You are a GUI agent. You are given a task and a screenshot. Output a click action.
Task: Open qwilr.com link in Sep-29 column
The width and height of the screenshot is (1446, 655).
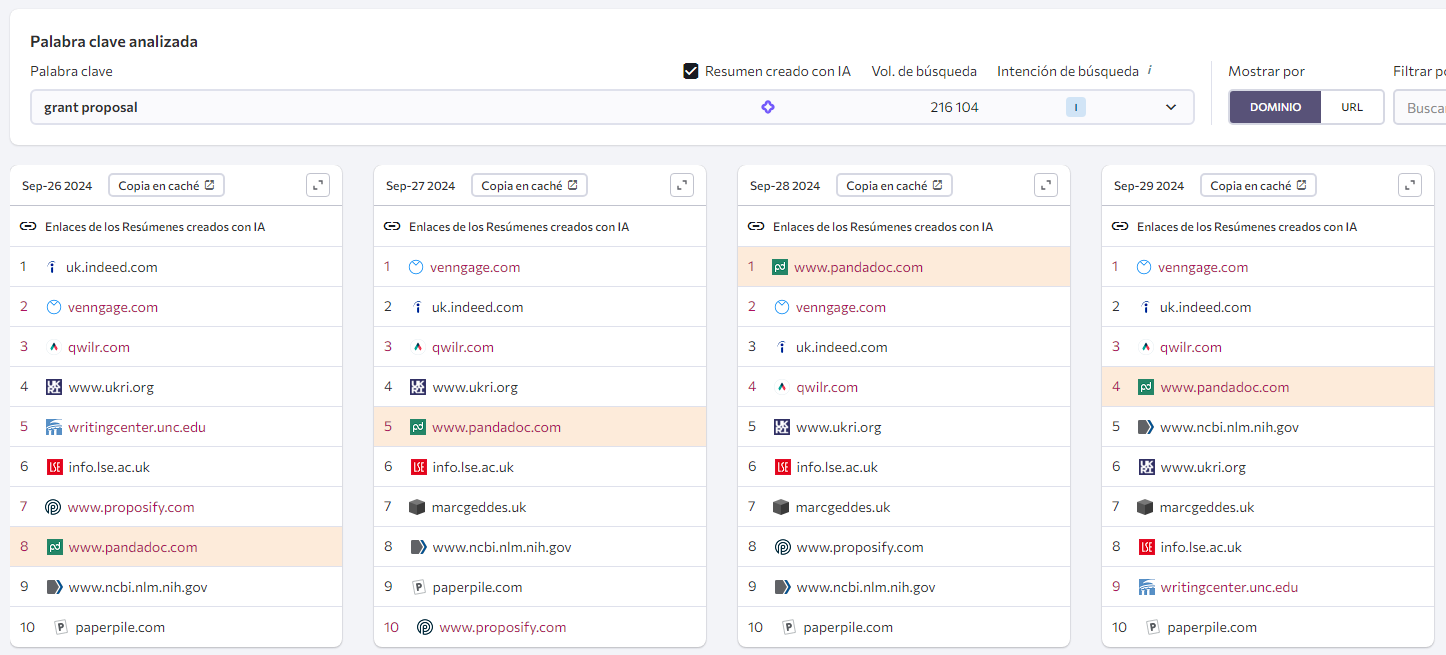(x=1191, y=347)
